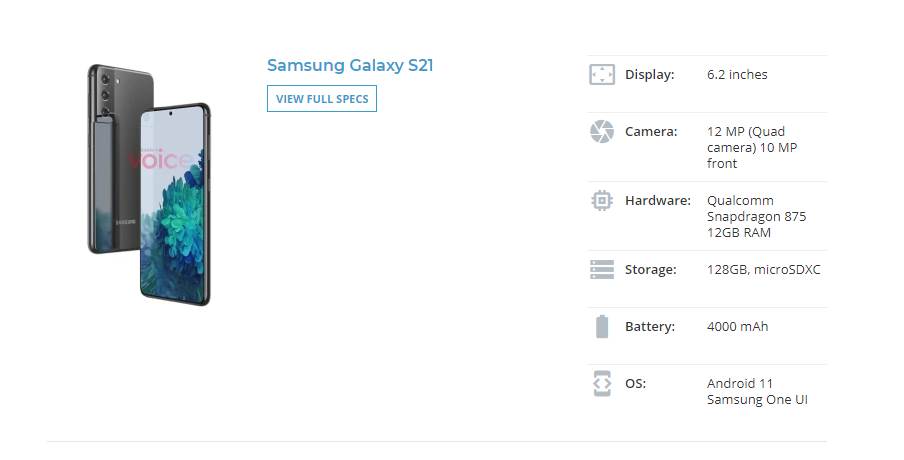Select the Display label text
The image size is (904, 460).
[650, 75]
